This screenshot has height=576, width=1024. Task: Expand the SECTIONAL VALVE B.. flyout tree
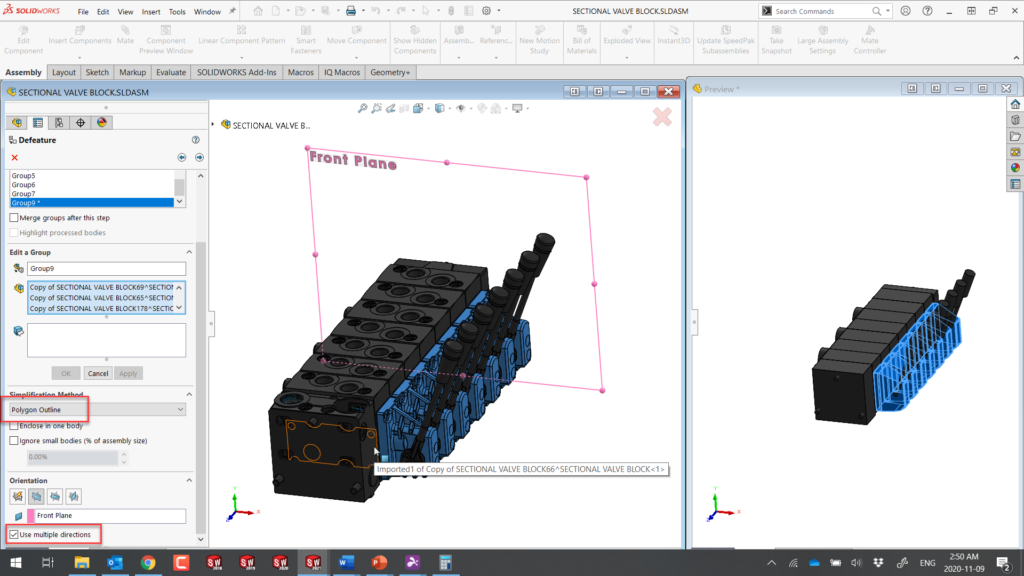tap(213, 125)
